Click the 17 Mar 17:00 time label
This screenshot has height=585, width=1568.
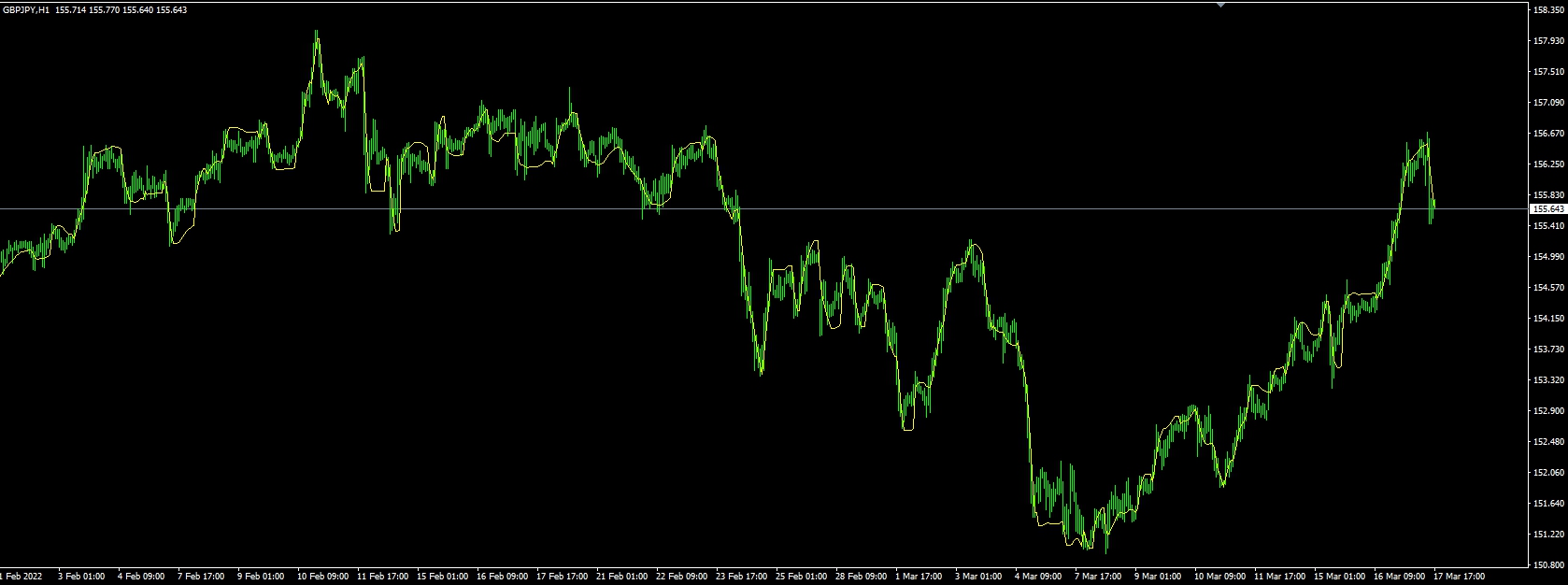1460,577
